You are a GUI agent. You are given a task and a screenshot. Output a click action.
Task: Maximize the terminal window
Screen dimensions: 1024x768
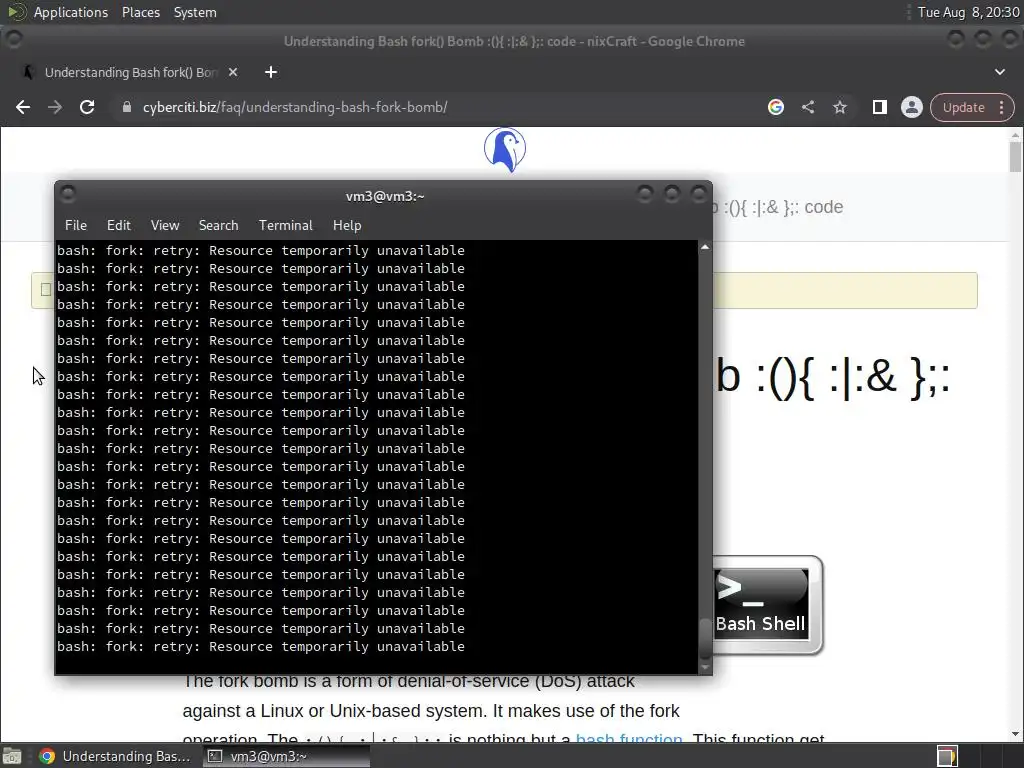(672, 194)
